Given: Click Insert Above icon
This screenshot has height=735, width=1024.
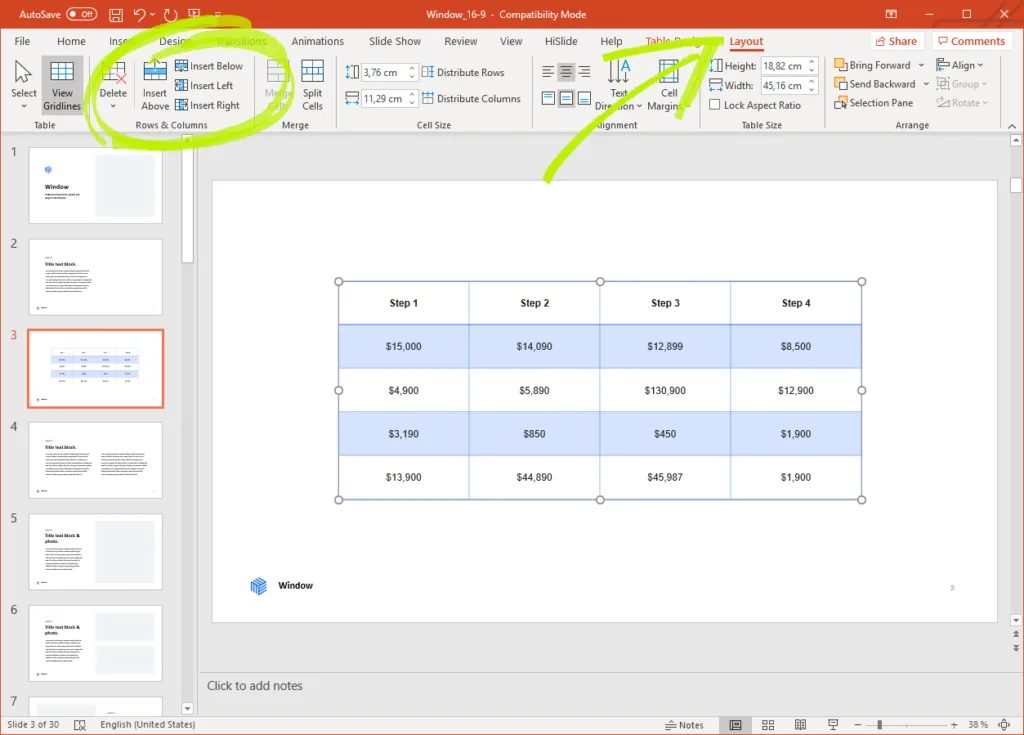Looking at the screenshot, I should [x=155, y=86].
